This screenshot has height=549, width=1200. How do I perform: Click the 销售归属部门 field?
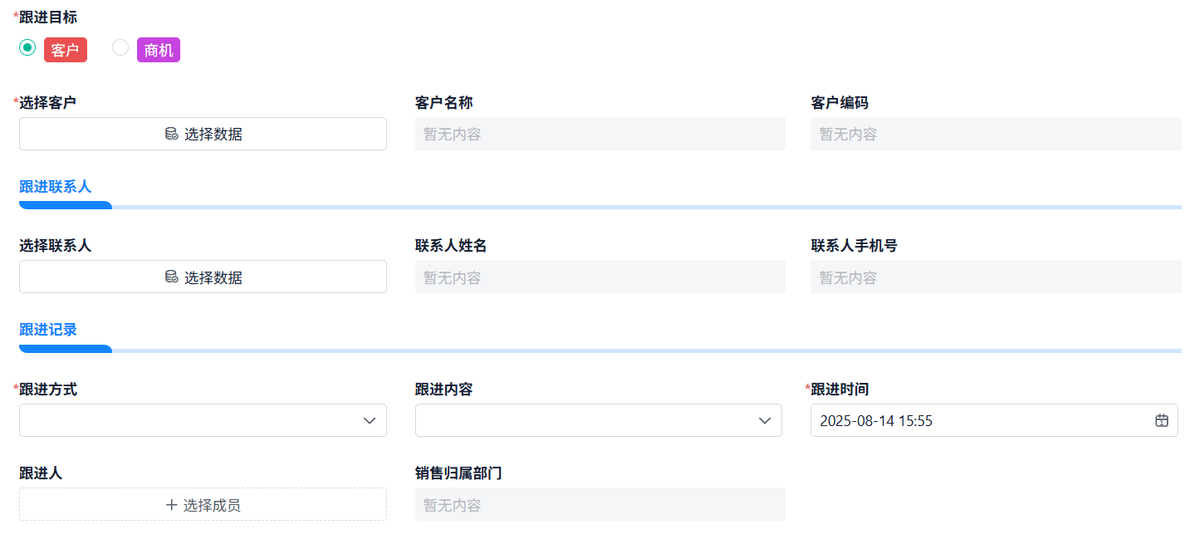click(600, 505)
